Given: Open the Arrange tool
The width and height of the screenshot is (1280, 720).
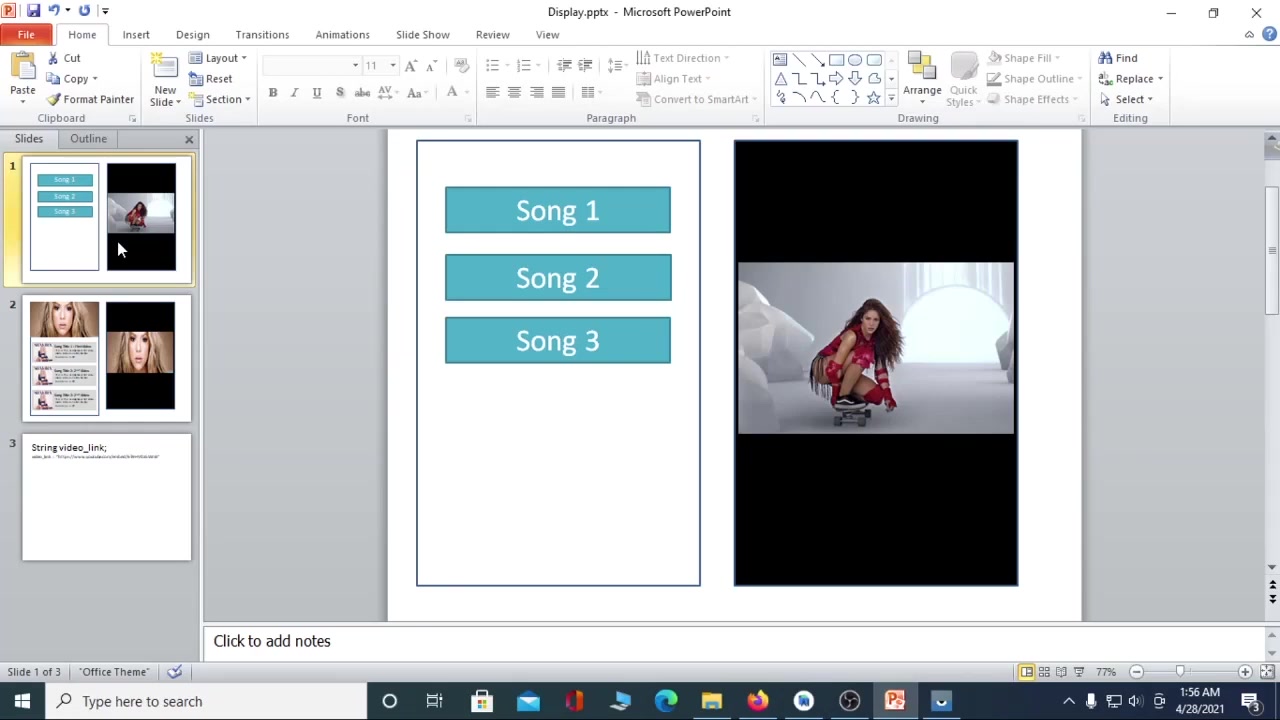Looking at the screenshot, I should coord(922,78).
